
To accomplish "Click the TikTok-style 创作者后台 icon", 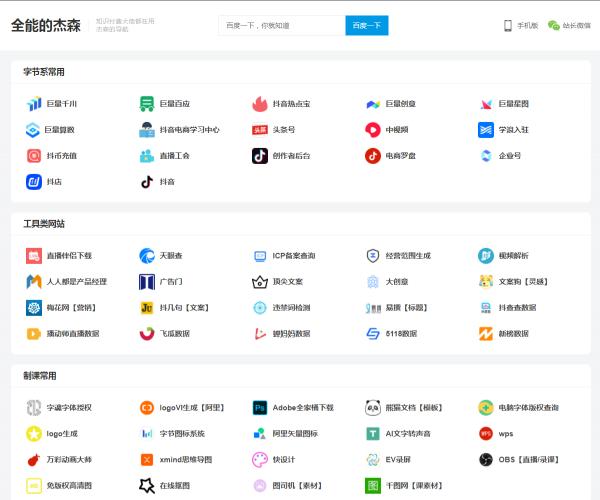I will coord(260,156).
